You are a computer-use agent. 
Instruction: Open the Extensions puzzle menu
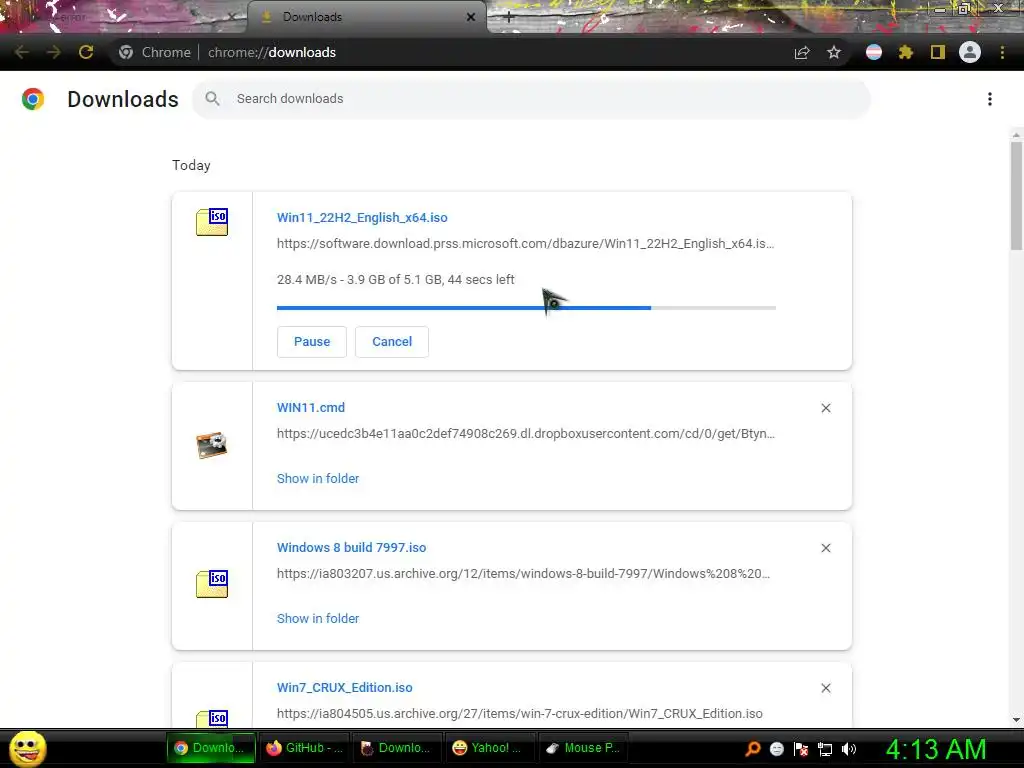(x=905, y=52)
